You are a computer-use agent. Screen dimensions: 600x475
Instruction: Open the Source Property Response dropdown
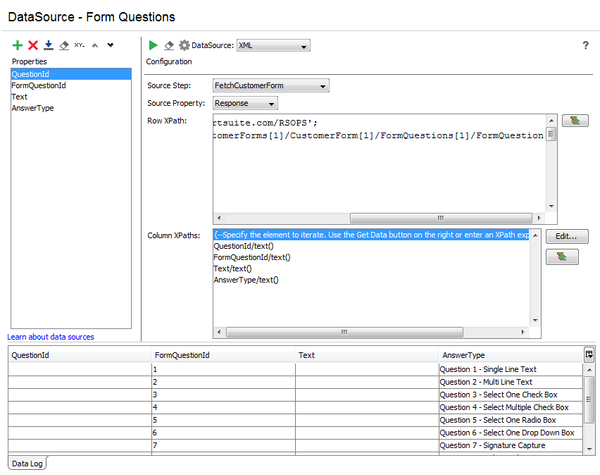(x=244, y=103)
